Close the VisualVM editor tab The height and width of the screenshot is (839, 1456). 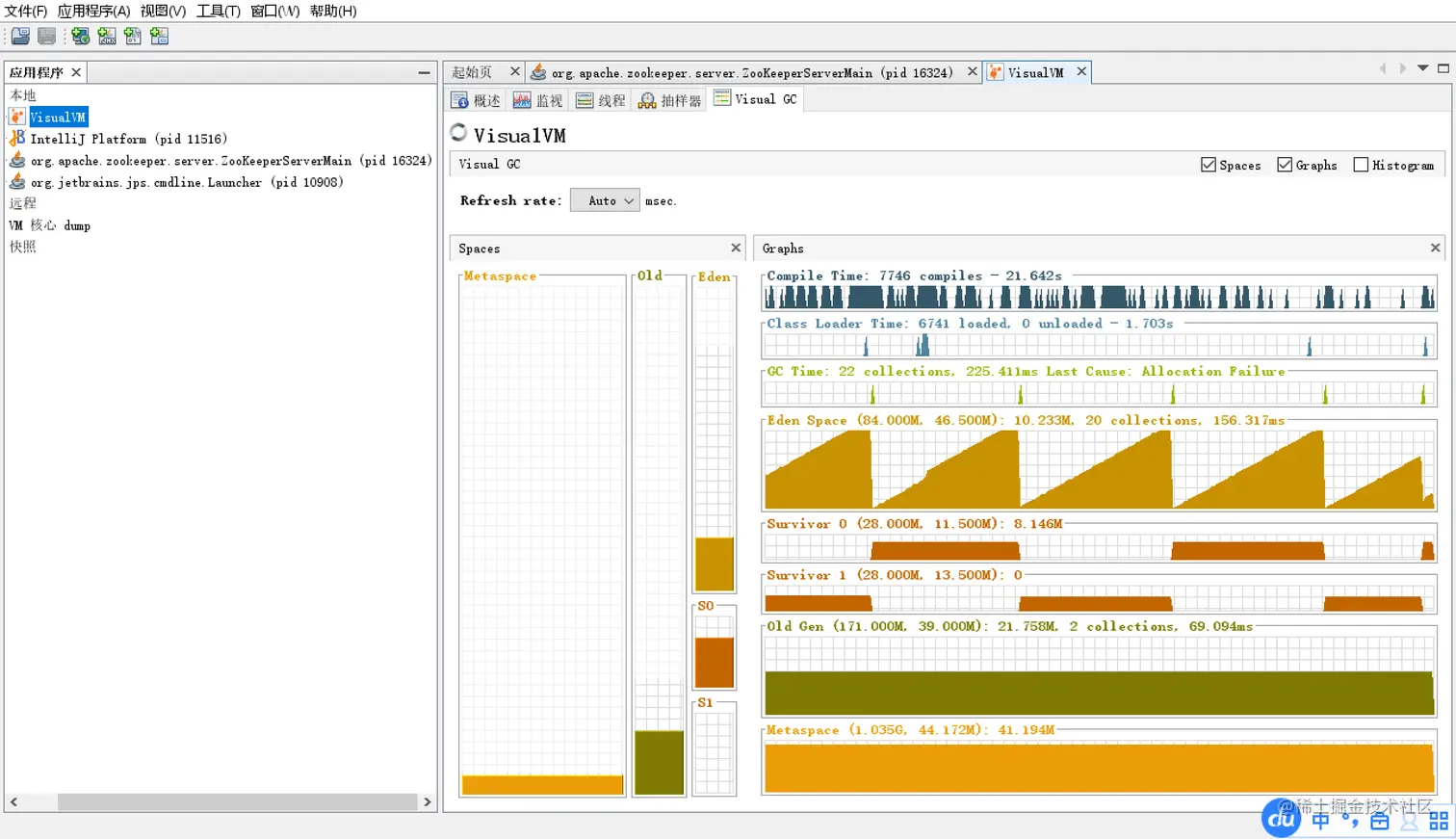[x=1081, y=71]
